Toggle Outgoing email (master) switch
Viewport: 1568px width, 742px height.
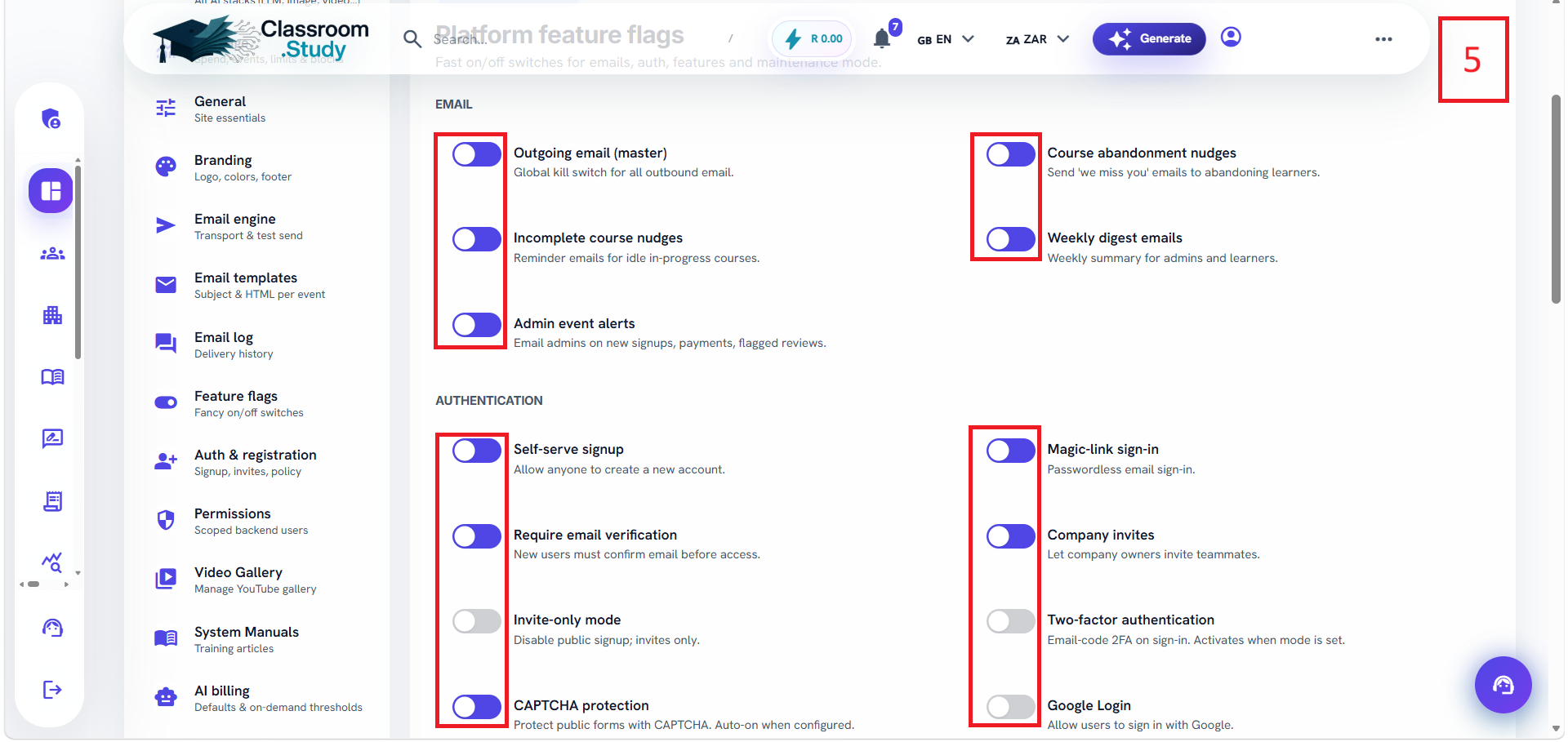(x=477, y=154)
